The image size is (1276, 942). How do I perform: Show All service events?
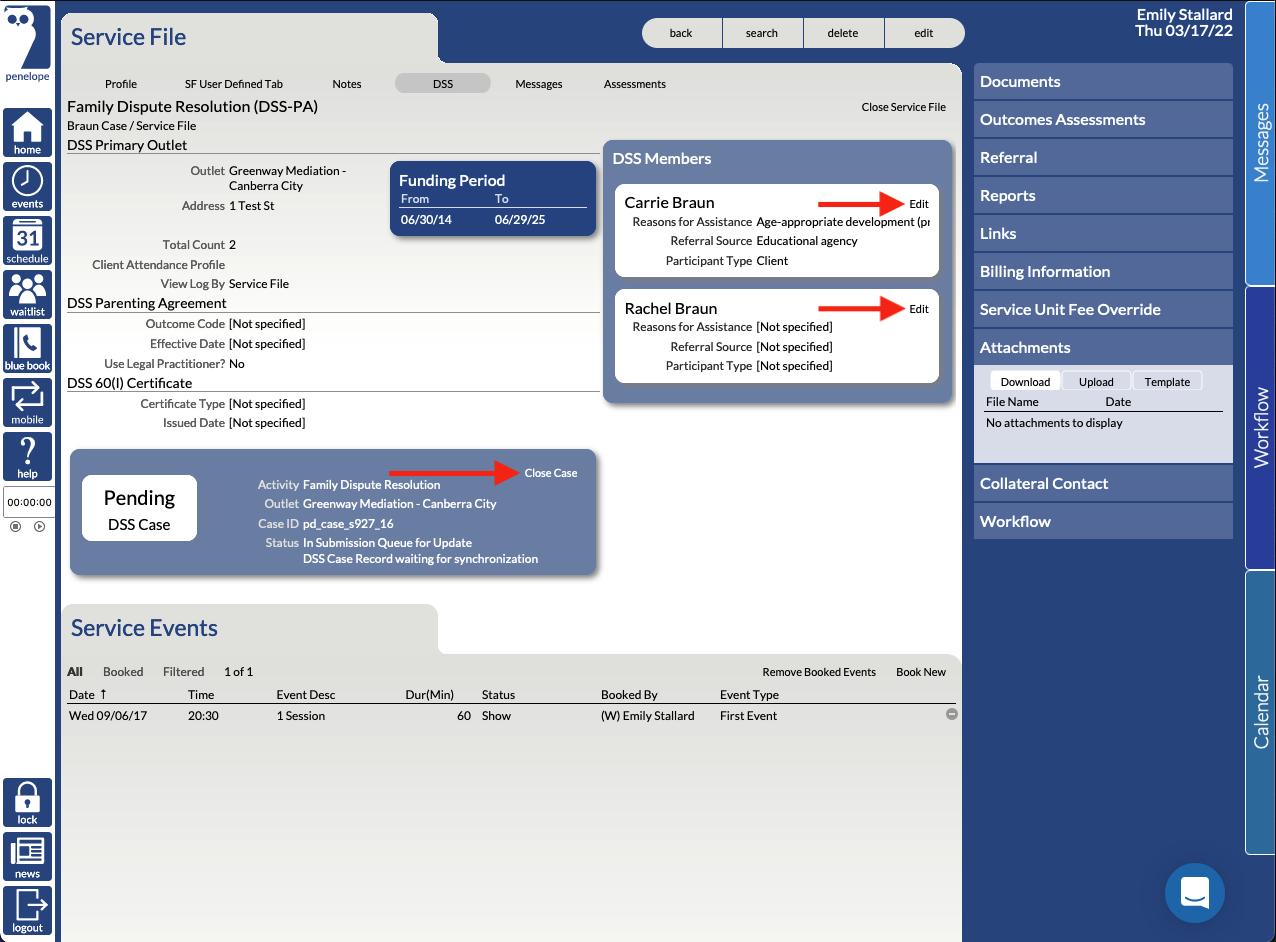(75, 672)
